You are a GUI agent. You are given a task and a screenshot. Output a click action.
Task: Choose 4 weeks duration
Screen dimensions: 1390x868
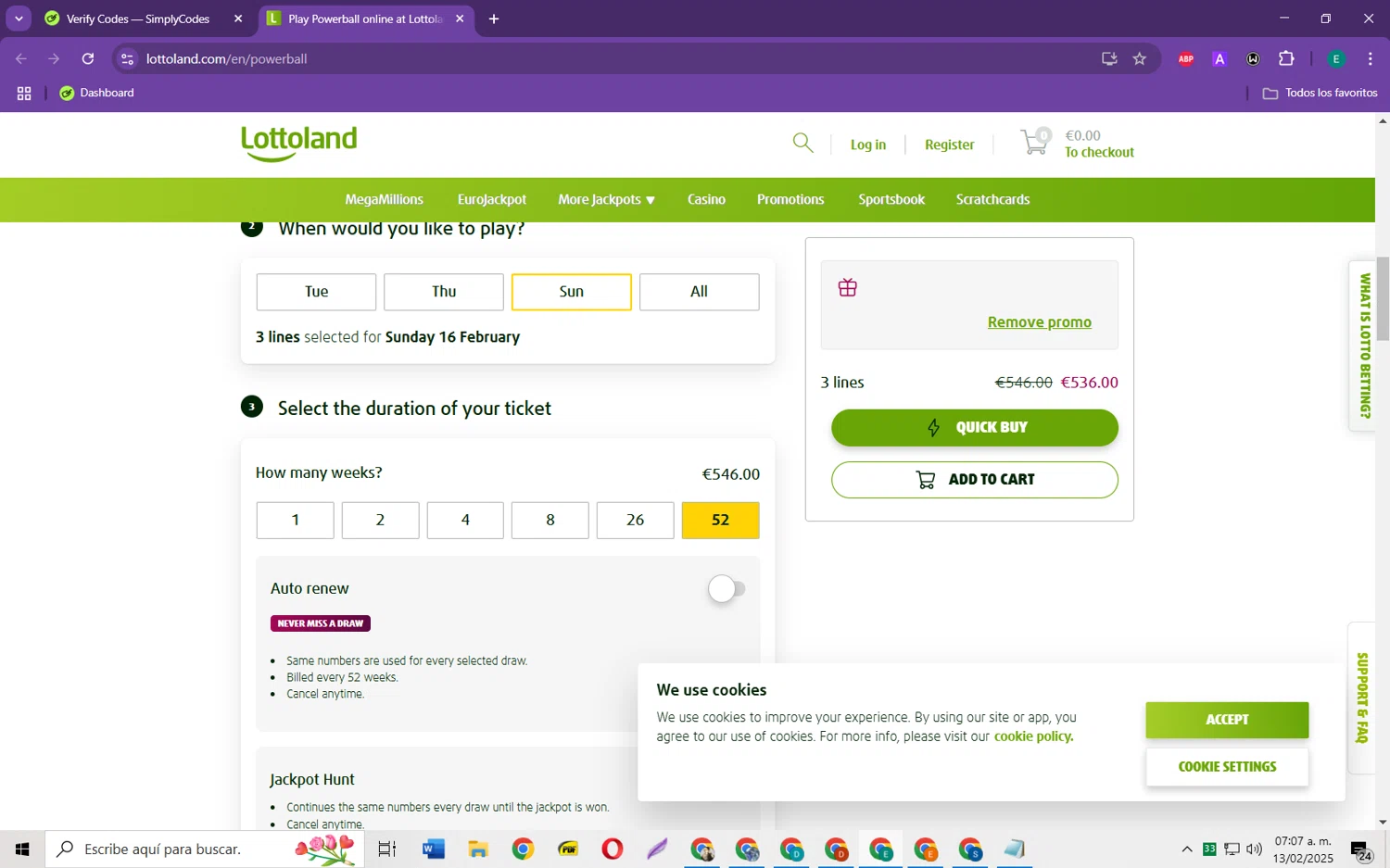point(465,520)
